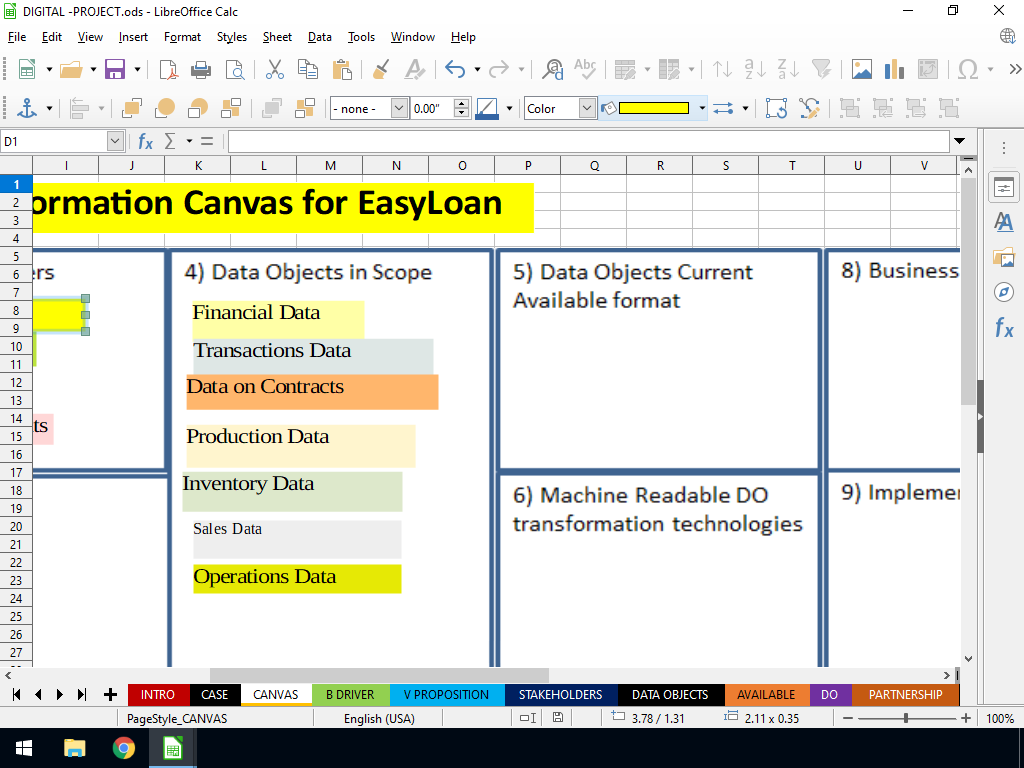Show more toolbar buttons via chevron
1024x768 pixels.
[x=1015, y=69]
